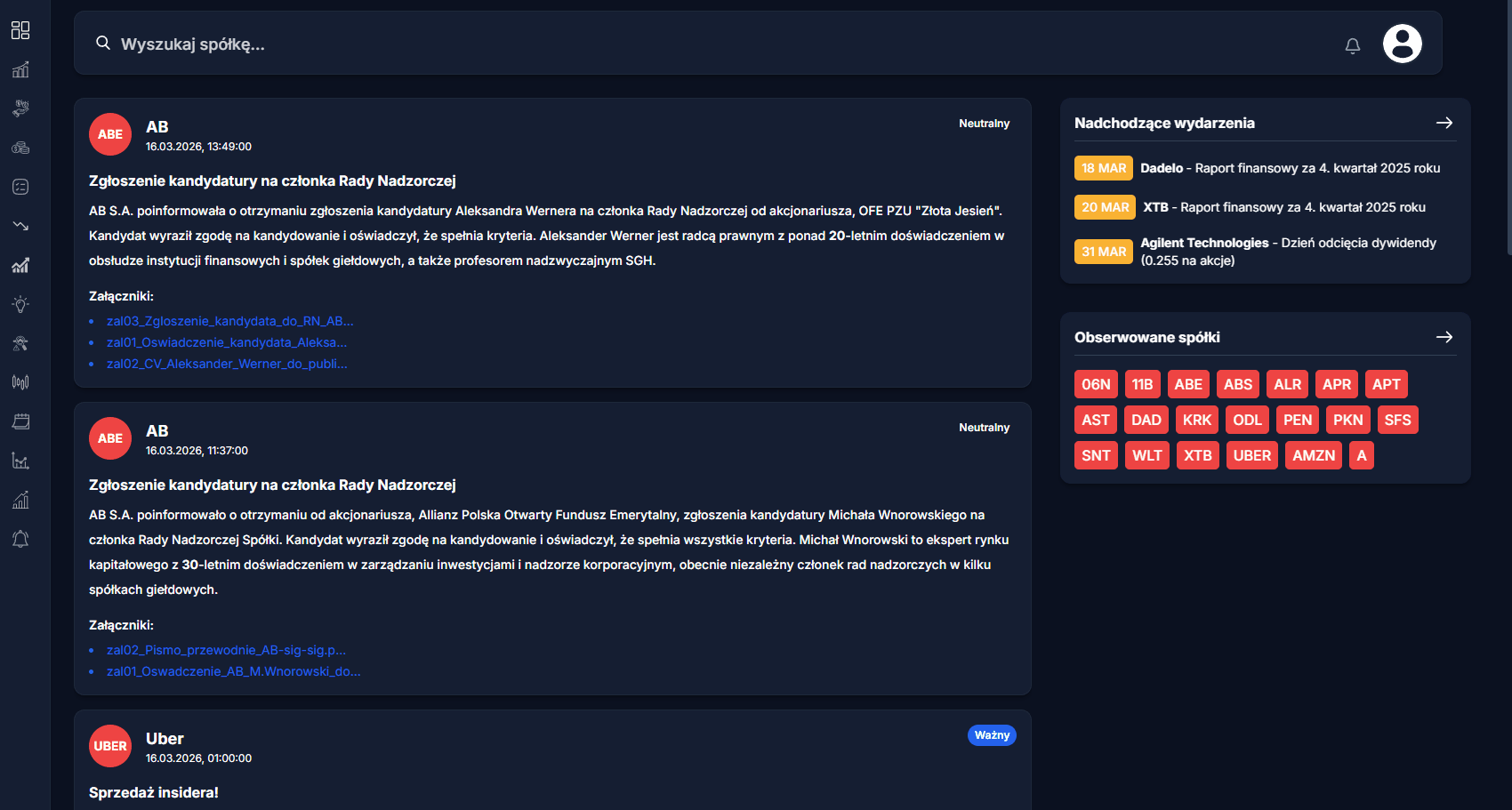The image size is (1512, 810).
Task: Open the calendar sidebar icon
Action: tap(20, 421)
